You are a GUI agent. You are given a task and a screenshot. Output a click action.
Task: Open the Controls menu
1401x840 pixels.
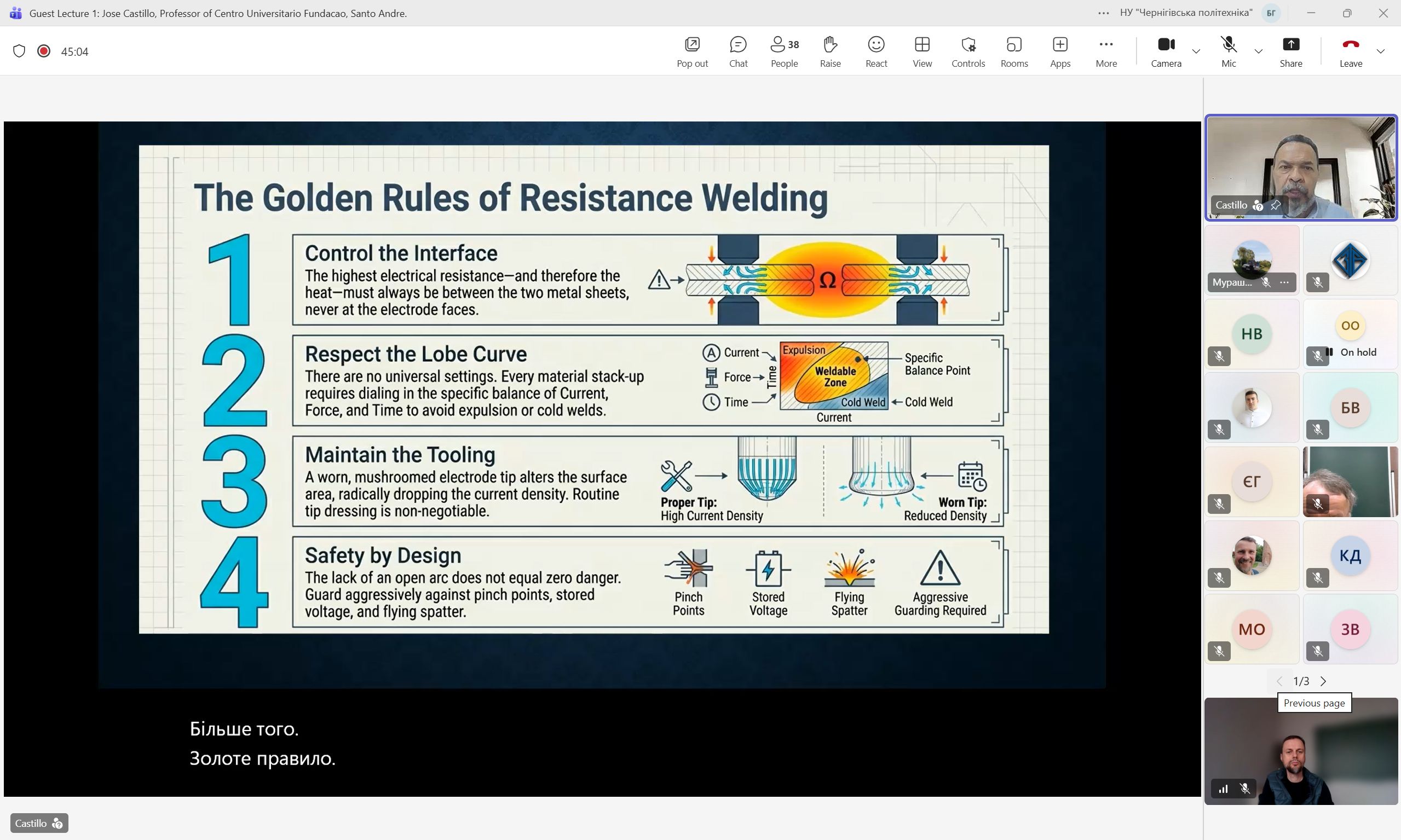968,51
